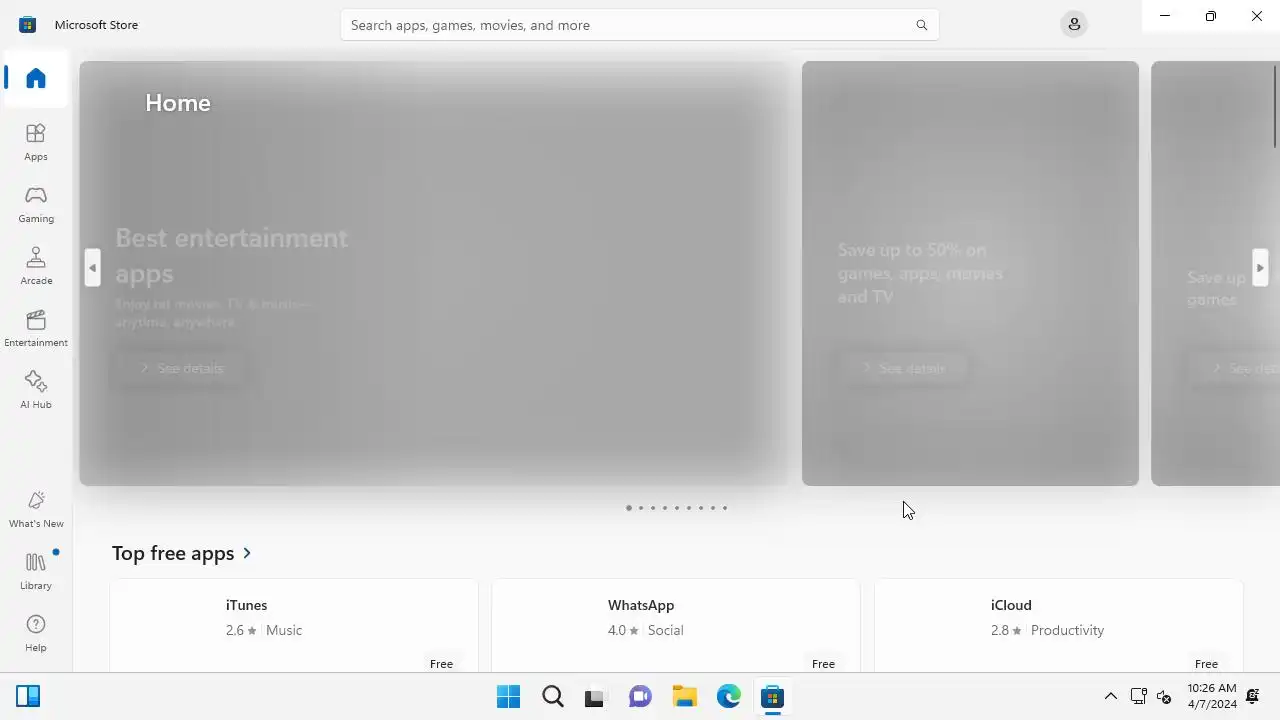Open the user account profile button
Image resolution: width=1280 pixels, height=720 pixels.
[x=1074, y=24]
